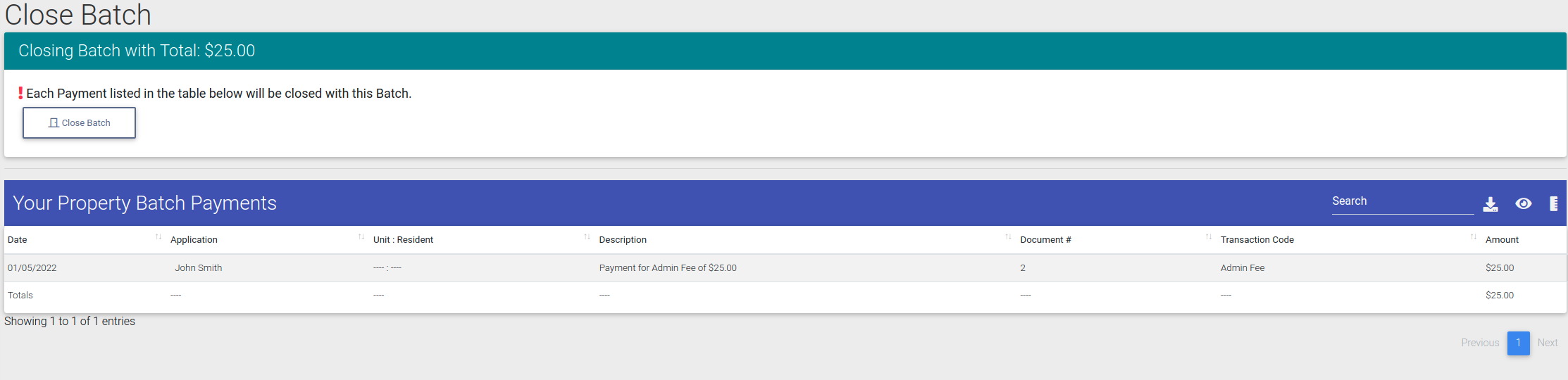Click document number 2 cell
This screenshot has width=1568, height=380.
[x=1023, y=268]
